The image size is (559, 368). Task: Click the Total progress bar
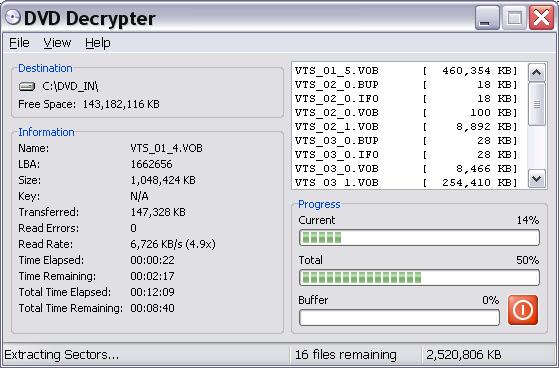pyautogui.click(x=419, y=277)
